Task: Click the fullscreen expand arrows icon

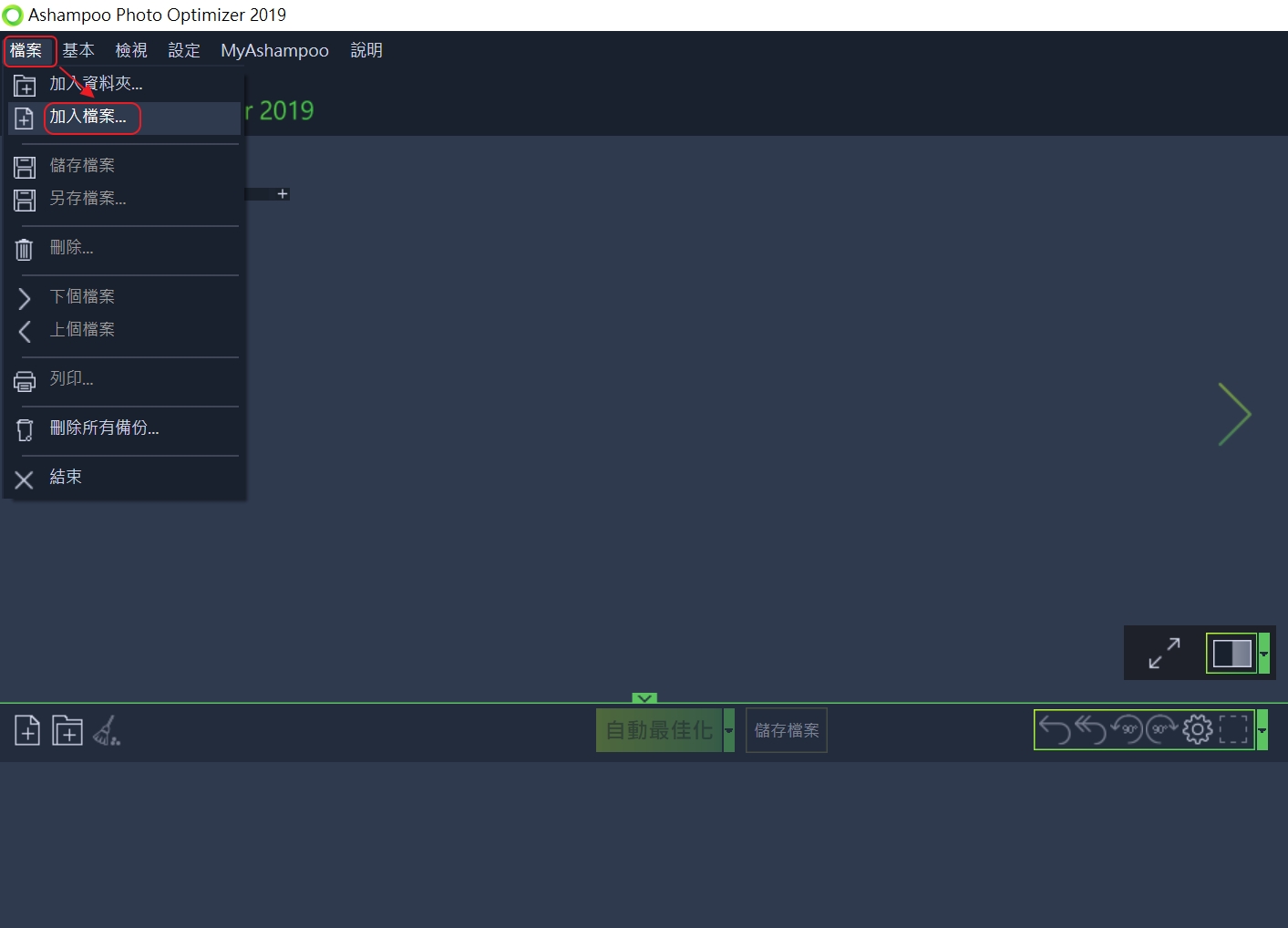Action: [1164, 653]
